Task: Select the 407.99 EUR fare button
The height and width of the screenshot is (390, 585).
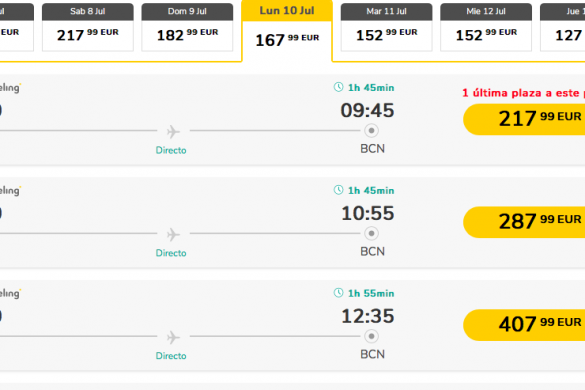Action: click(x=524, y=325)
